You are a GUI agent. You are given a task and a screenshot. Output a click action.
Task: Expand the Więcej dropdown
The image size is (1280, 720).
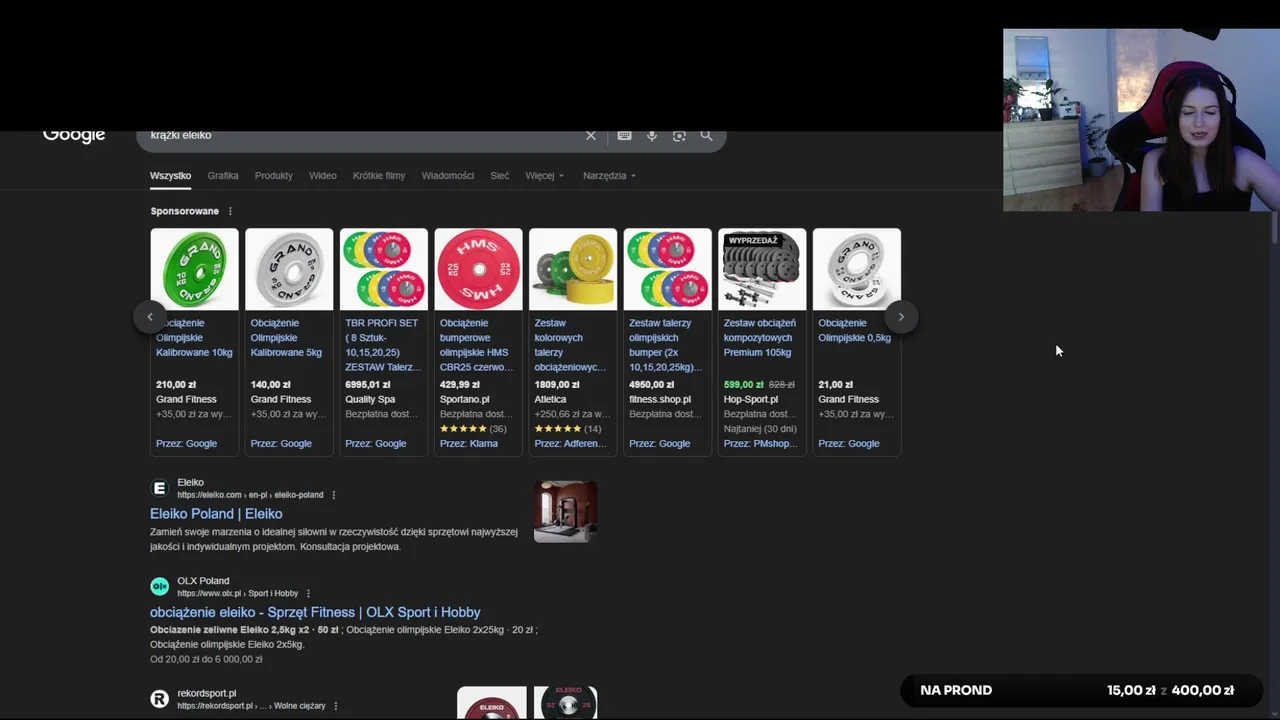545,176
